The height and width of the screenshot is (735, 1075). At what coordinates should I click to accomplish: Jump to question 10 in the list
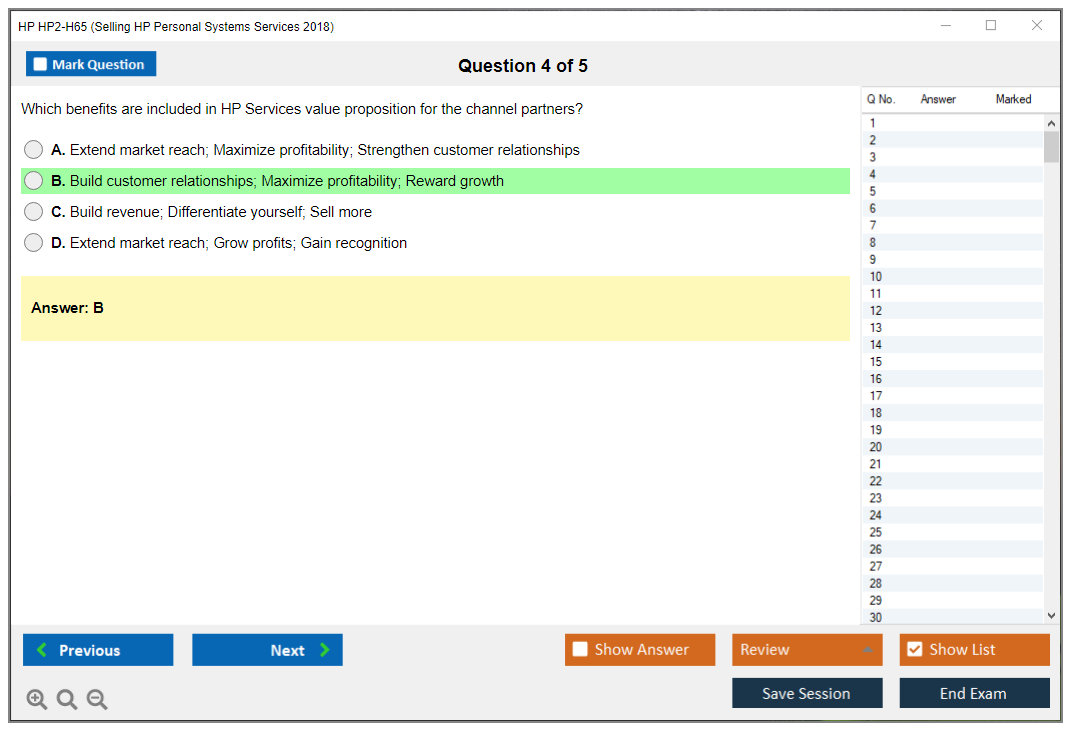(876, 277)
